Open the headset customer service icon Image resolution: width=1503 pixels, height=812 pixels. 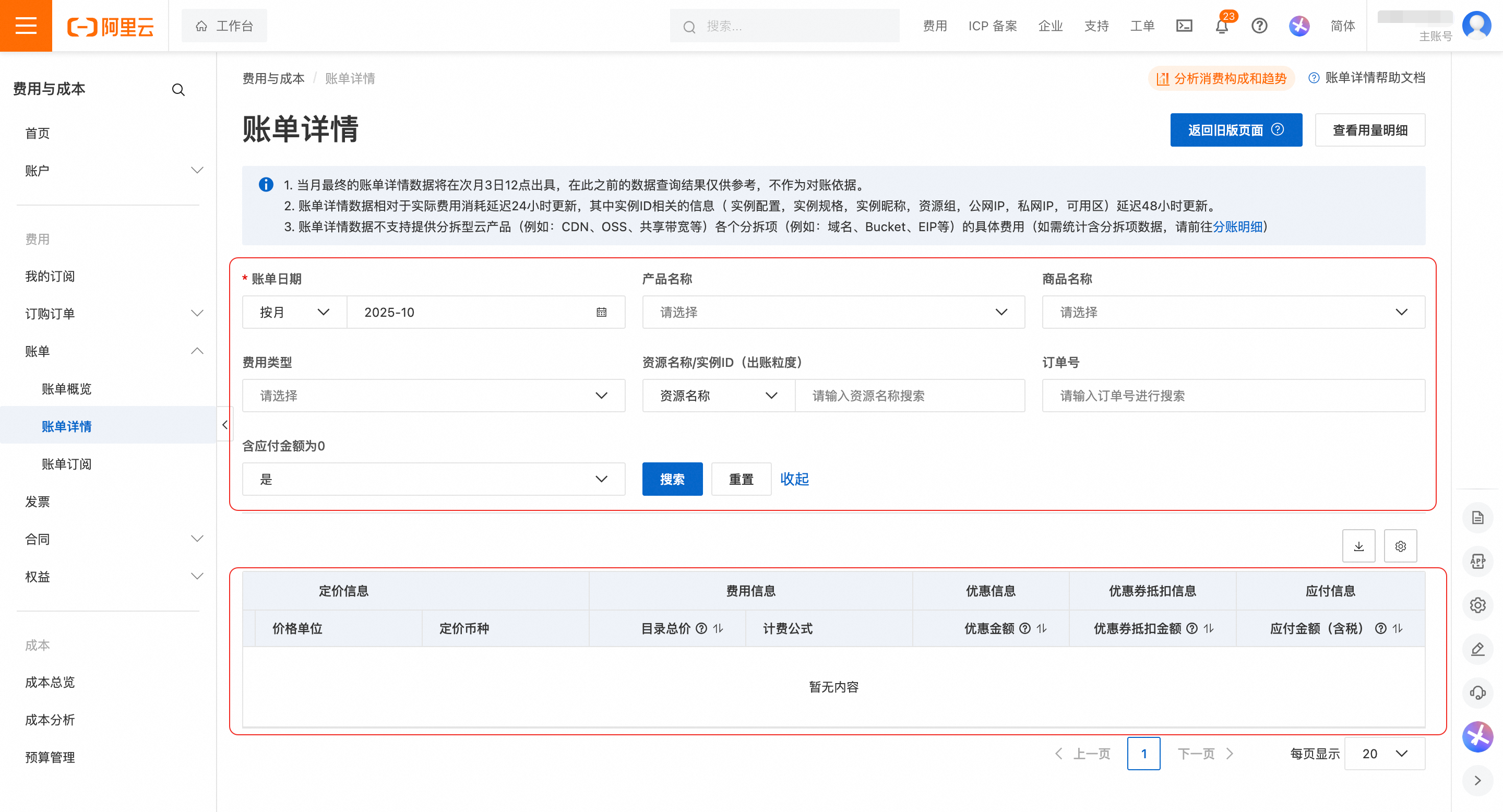1477,692
